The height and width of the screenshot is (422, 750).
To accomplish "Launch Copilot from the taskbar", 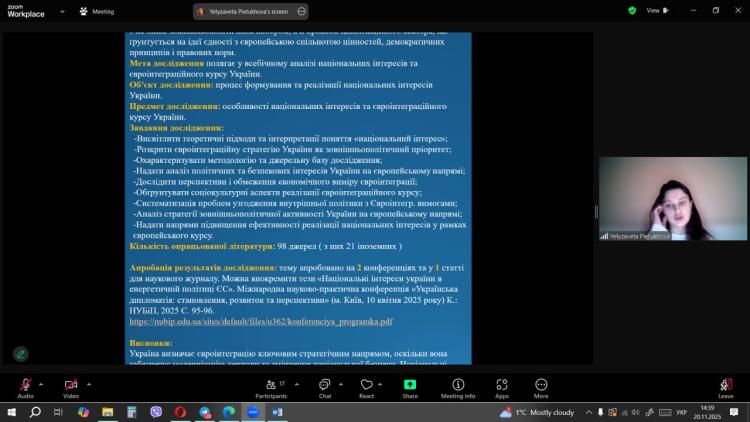I will tap(83, 412).
